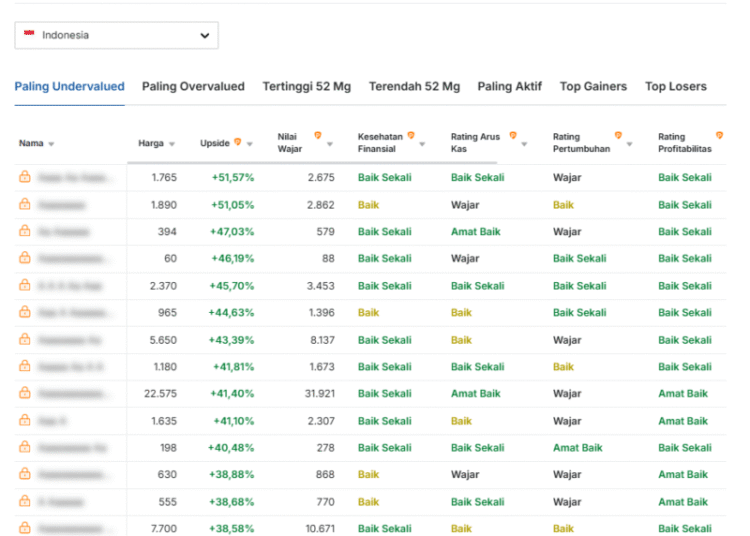Click lock icon in row priced 22.575
This screenshot has width=750, height=536.
25,393
